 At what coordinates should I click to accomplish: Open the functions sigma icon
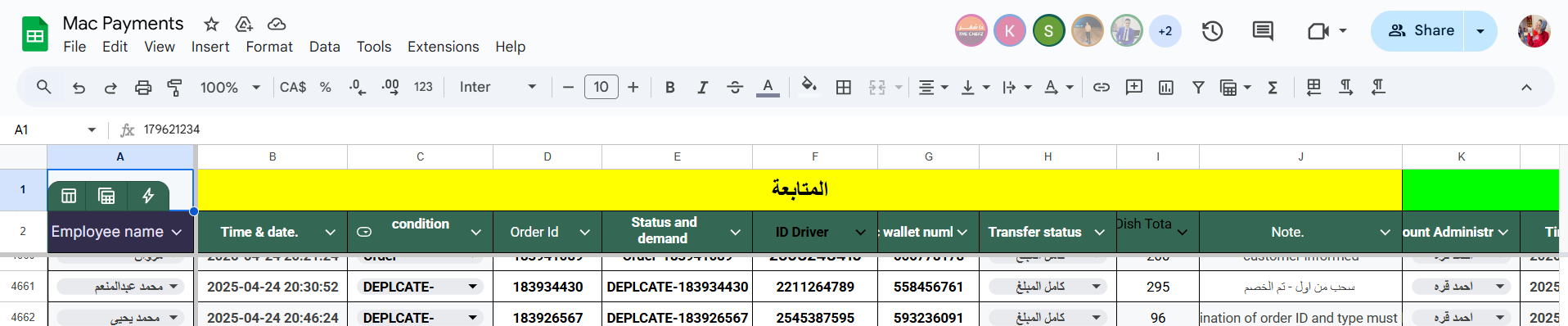click(x=1273, y=87)
